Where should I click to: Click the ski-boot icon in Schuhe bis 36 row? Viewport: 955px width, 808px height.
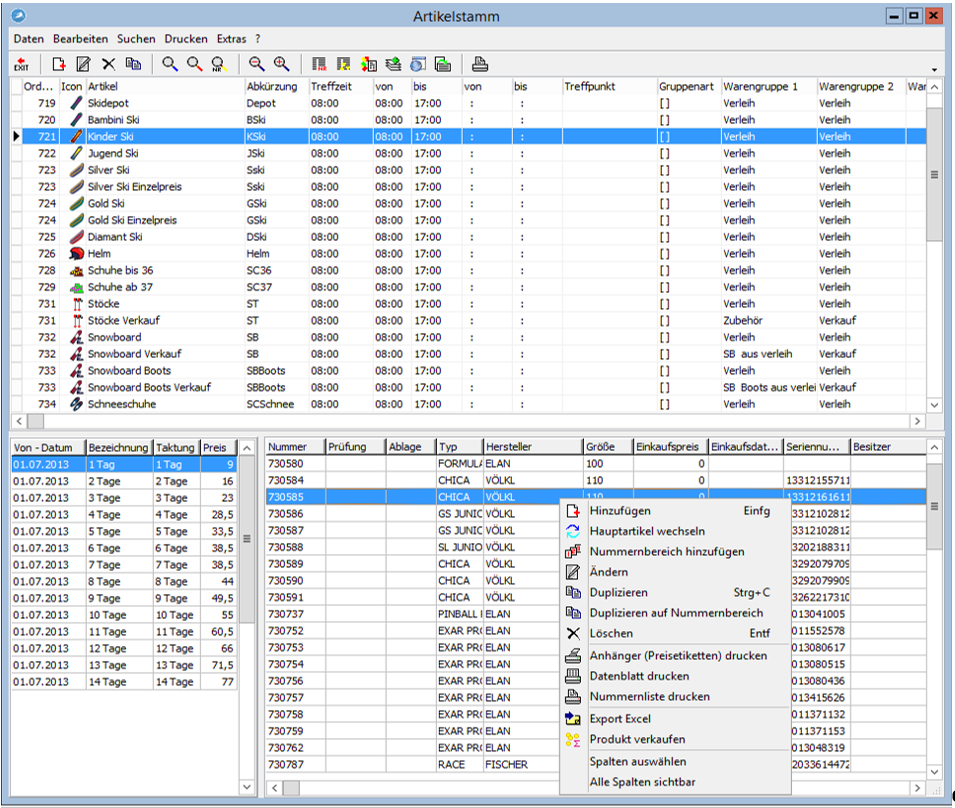pyautogui.click(x=76, y=270)
